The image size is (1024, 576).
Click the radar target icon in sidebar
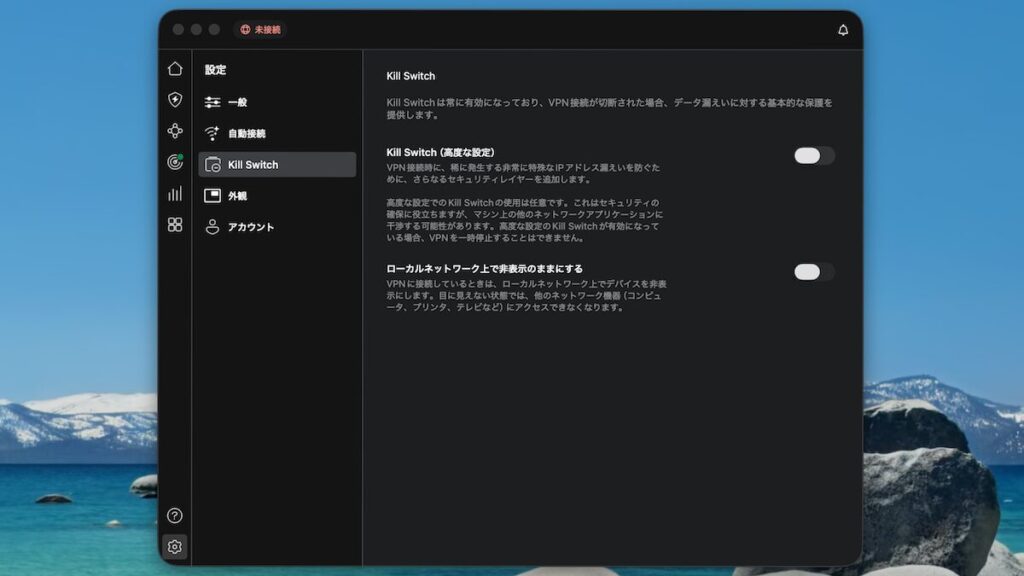175,162
